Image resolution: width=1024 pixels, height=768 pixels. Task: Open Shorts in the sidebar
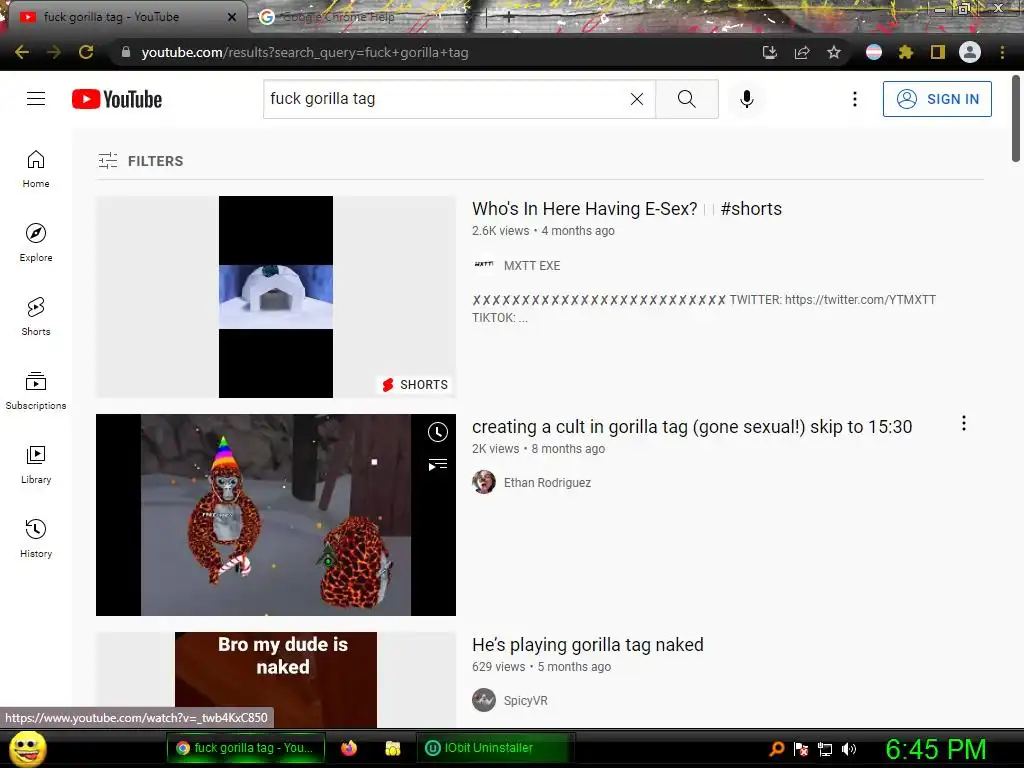point(36,317)
